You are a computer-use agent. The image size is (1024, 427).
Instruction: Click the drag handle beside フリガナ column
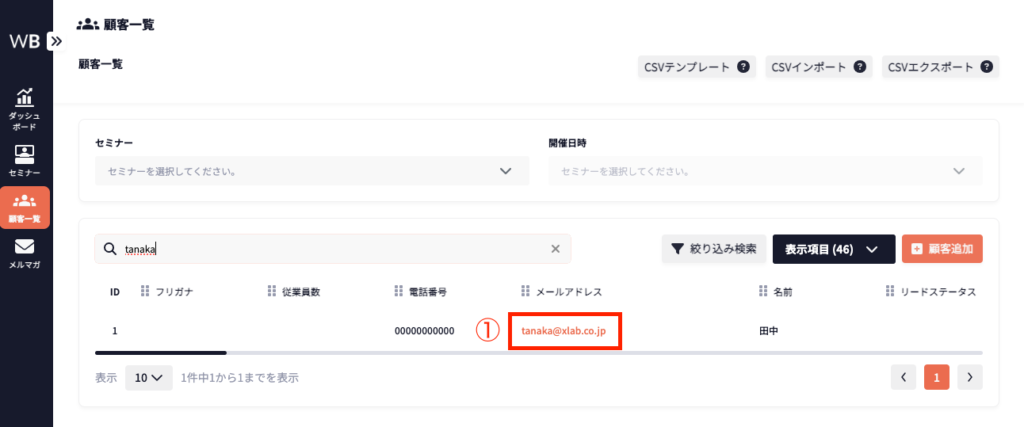pos(145,292)
